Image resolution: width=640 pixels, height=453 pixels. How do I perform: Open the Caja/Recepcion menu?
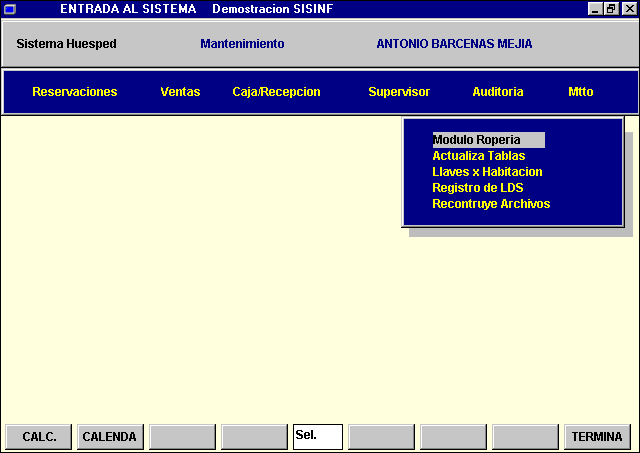(x=276, y=92)
